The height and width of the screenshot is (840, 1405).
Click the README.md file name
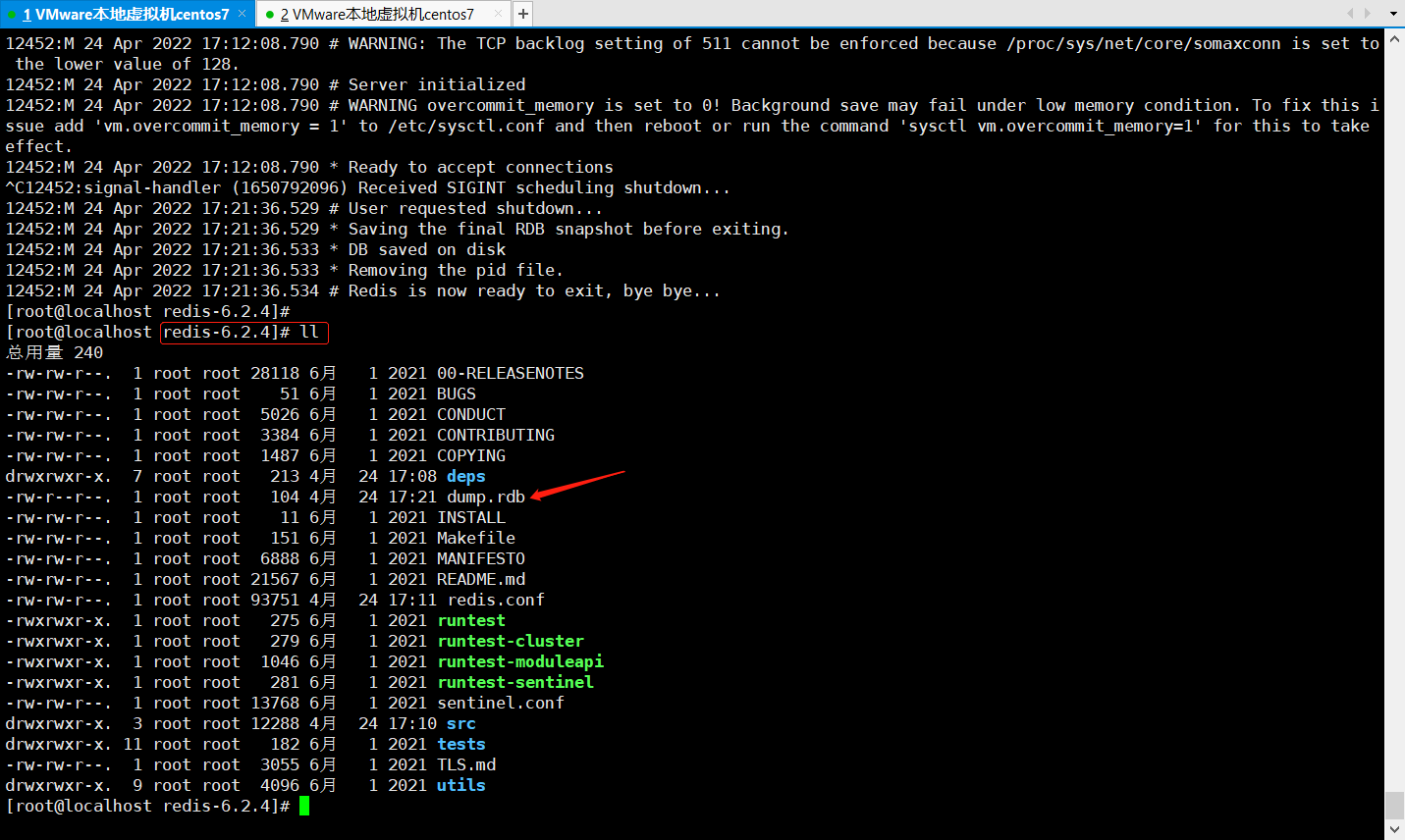click(x=481, y=579)
